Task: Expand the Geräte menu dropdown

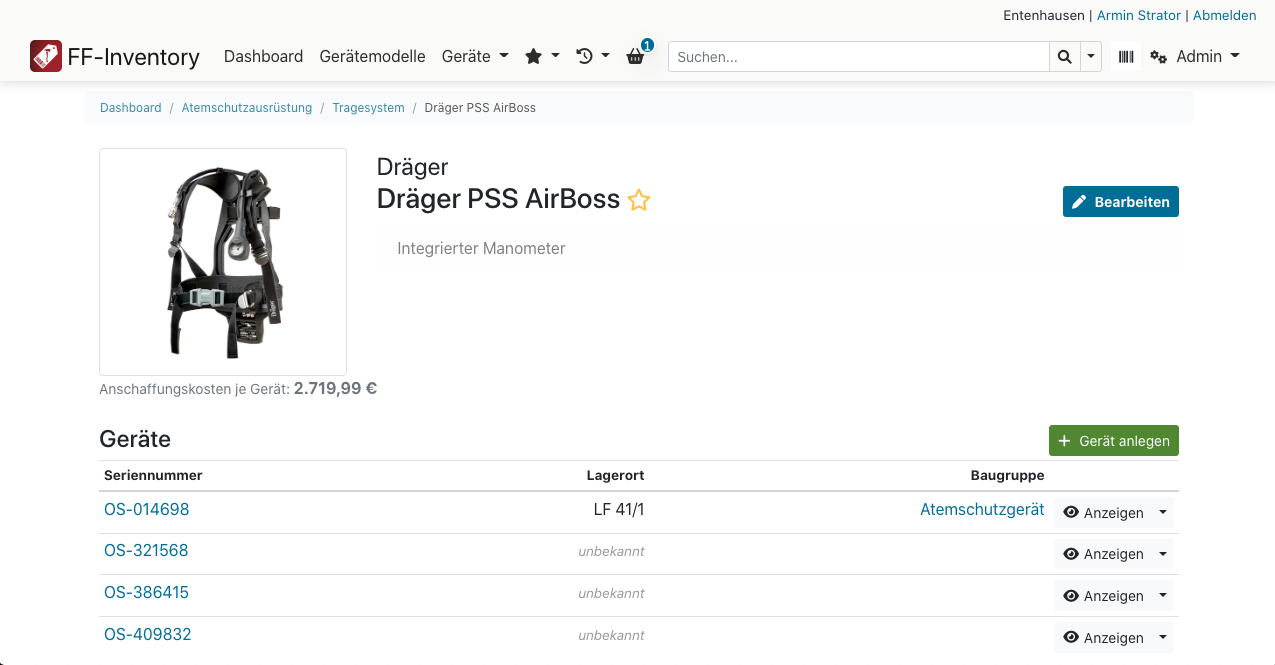Action: click(475, 57)
